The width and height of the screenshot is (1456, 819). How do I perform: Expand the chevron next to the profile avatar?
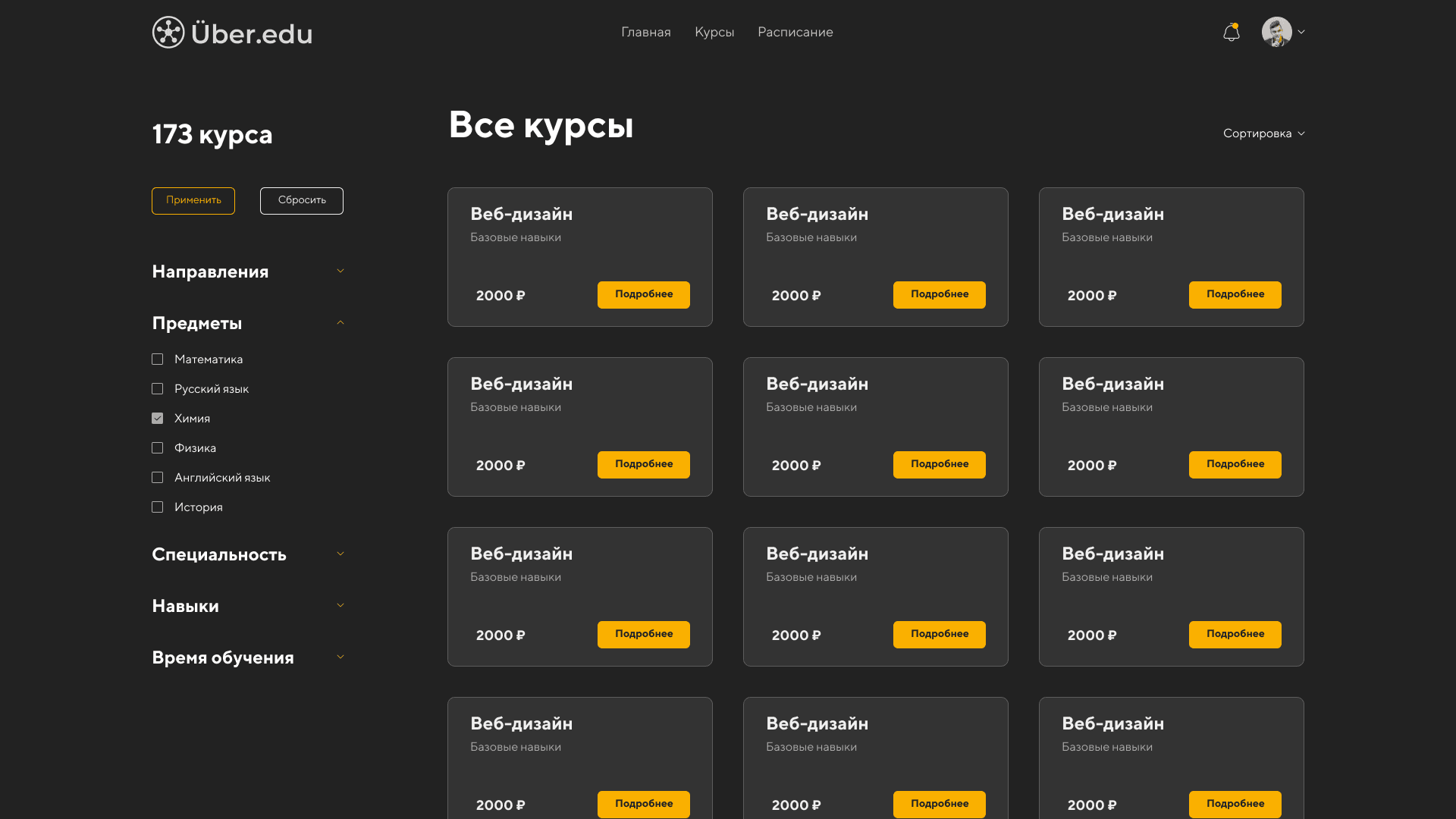point(1301,32)
